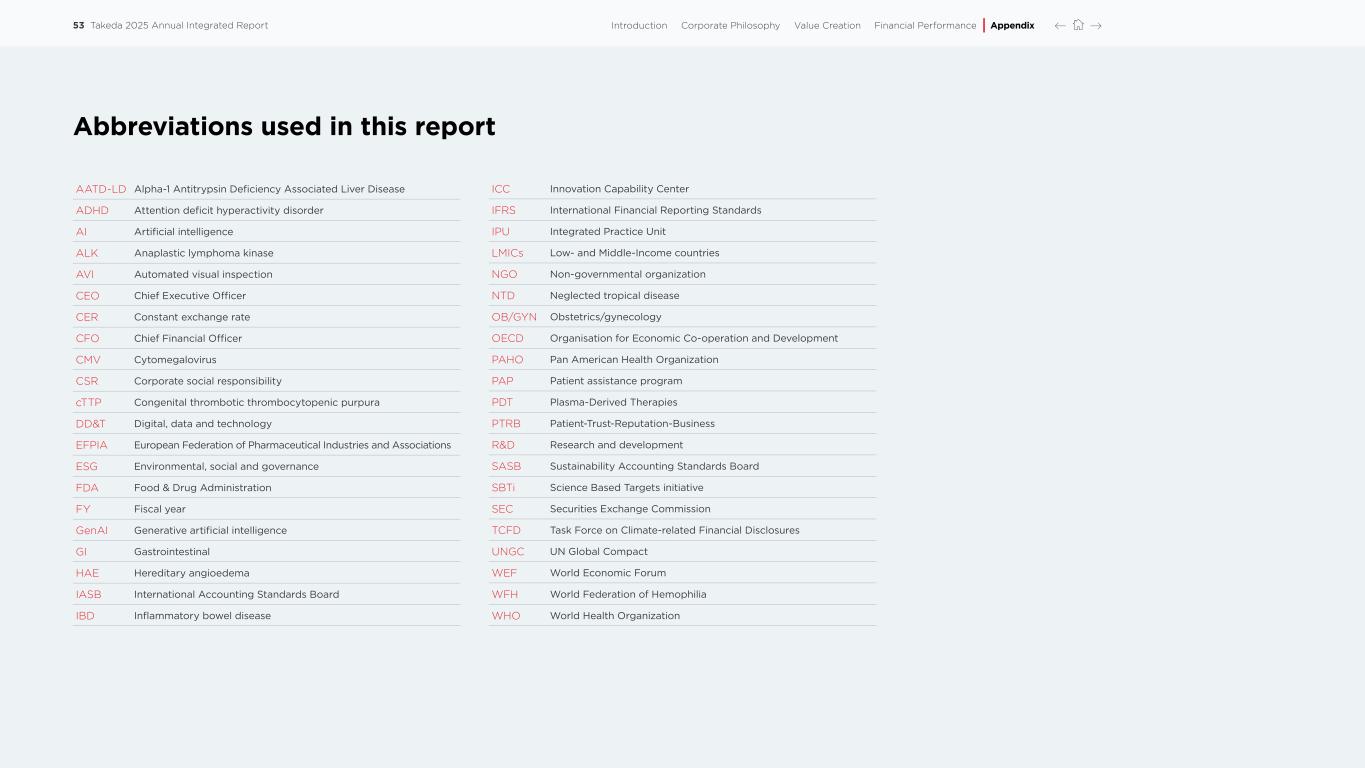
Task: Open the Introduction section
Action: point(639,26)
